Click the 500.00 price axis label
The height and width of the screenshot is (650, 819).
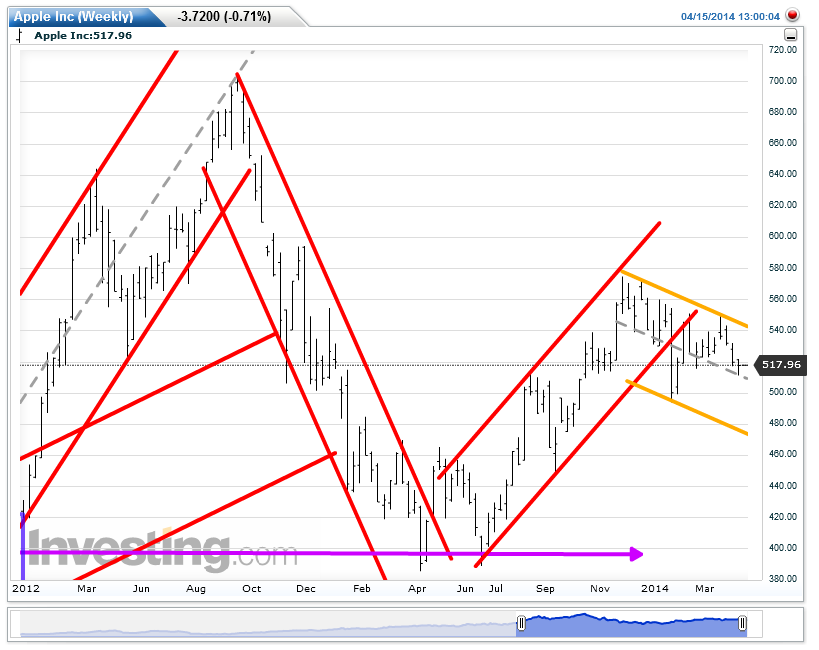coord(782,391)
